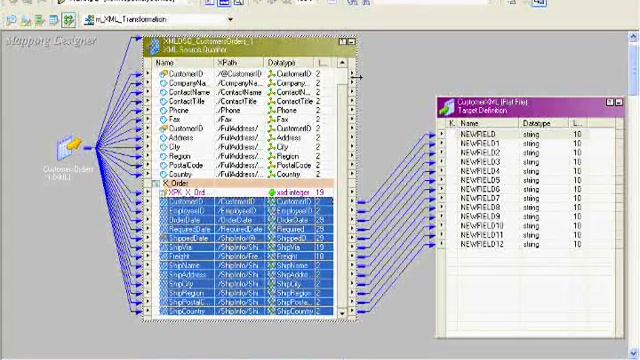Select the X_Order group name
The width and height of the screenshot is (640, 360).
(x=176, y=183)
